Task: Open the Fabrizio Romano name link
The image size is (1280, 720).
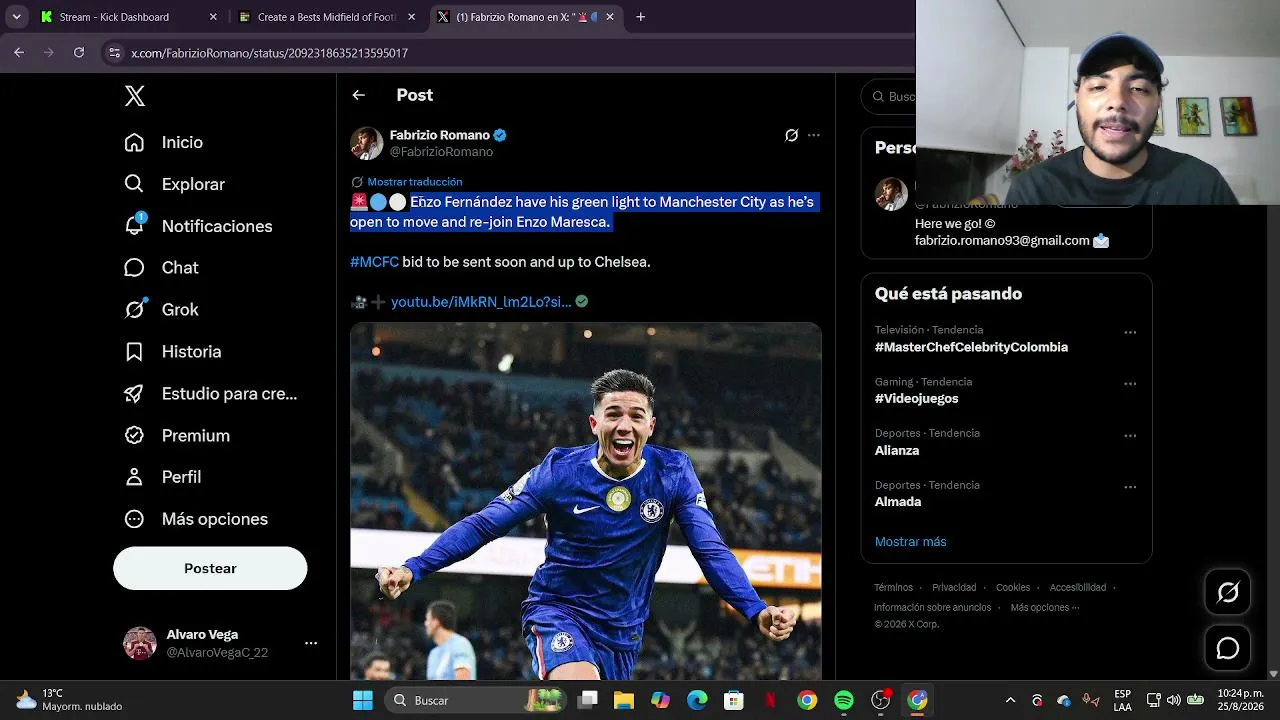Action: click(x=439, y=135)
